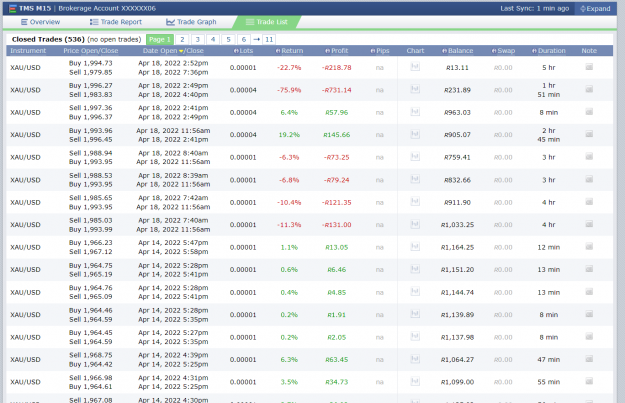Screen dimensions: 625x403
Task: Open chart icon for R57.96 trade
Action: tap(415, 112)
